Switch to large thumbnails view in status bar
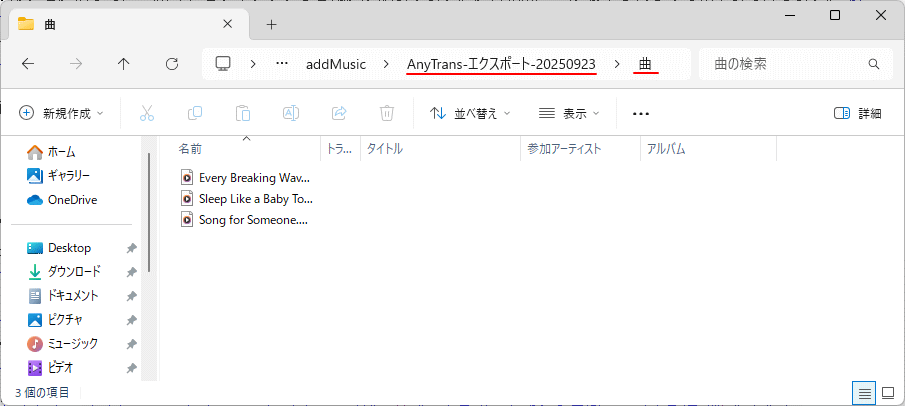 pyautogui.click(x=888, y=394)
